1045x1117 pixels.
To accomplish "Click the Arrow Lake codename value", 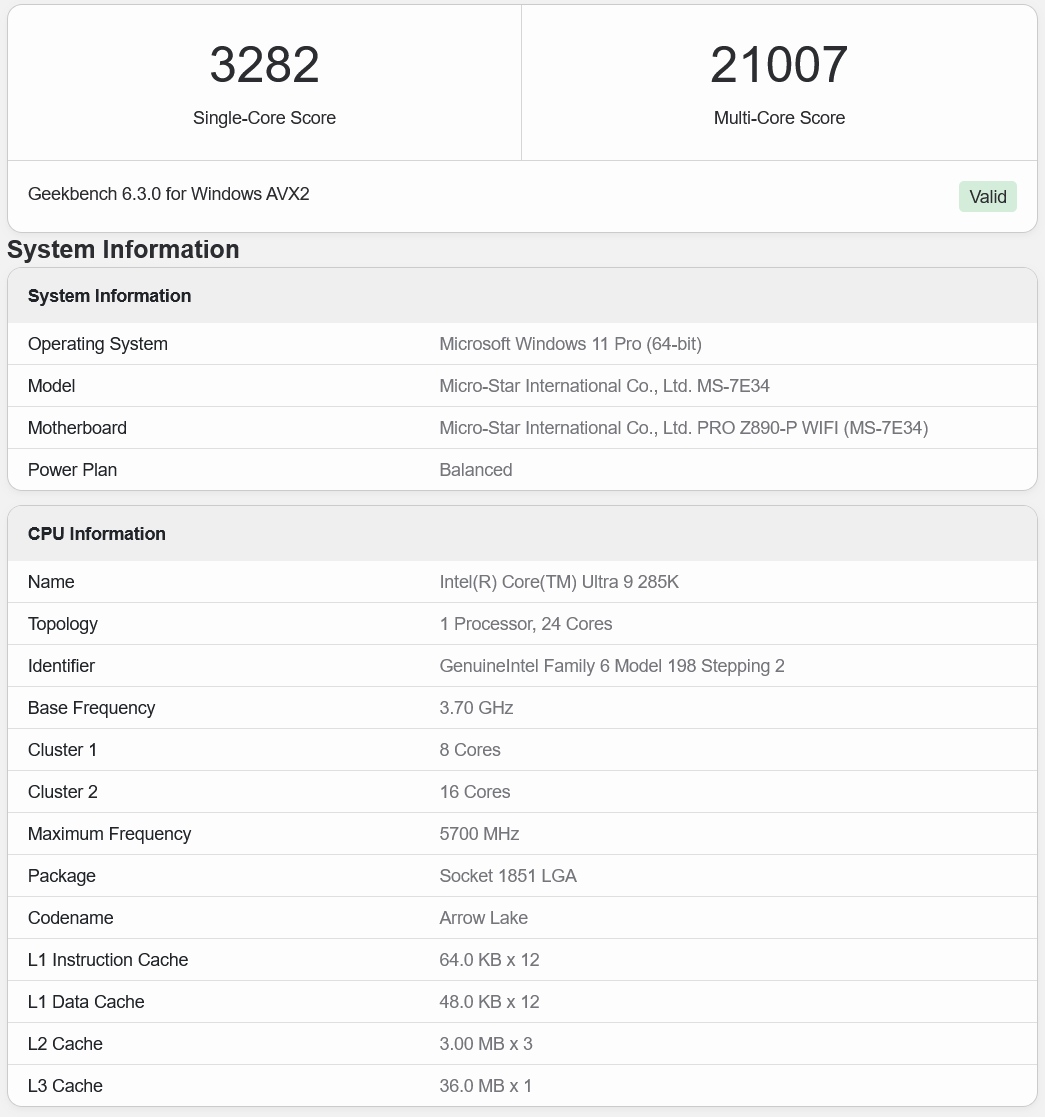I will coord(483,918).
